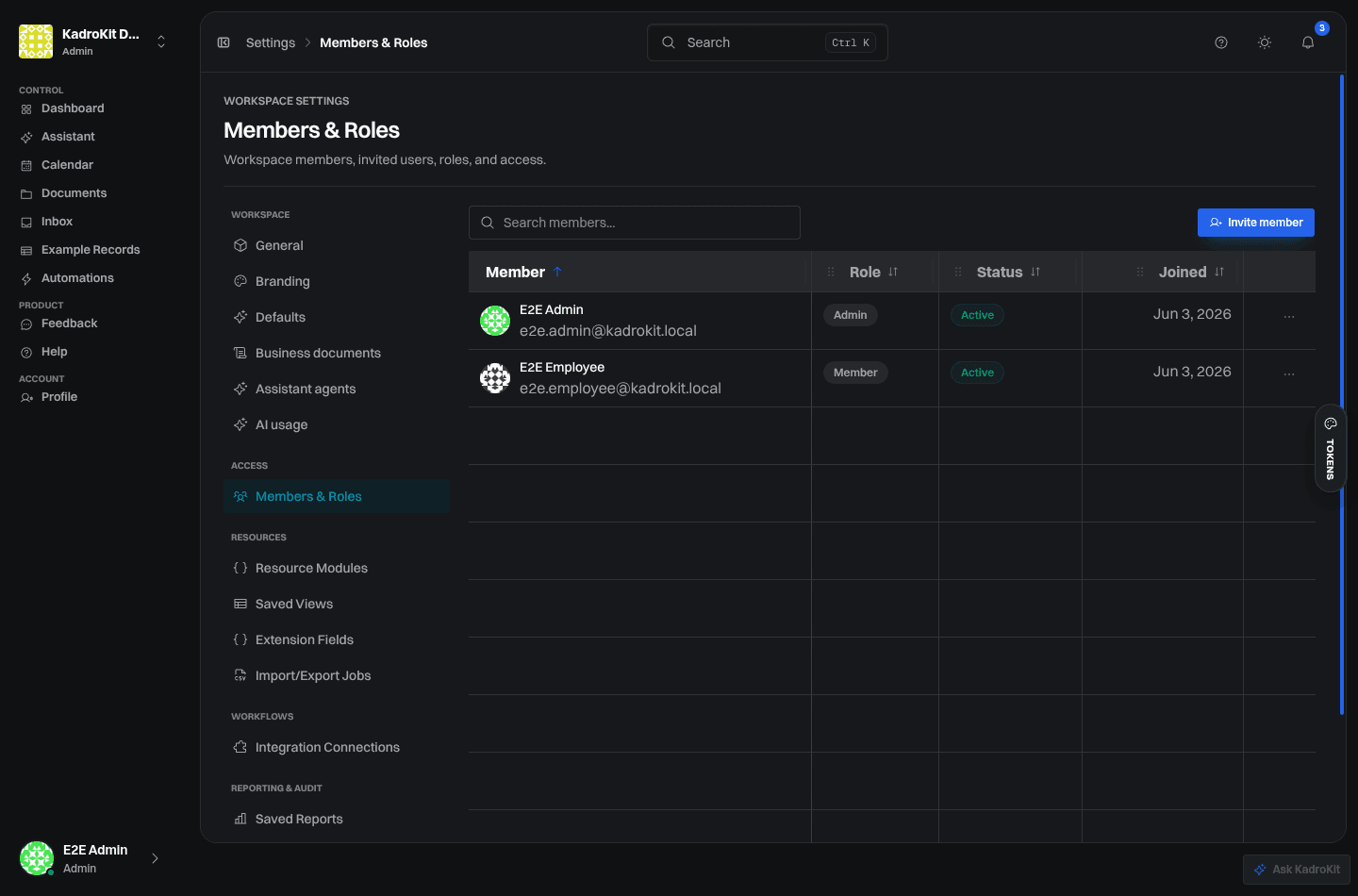Sort by Joined column arrows

pyautogui.click(x=1219, y=272)
